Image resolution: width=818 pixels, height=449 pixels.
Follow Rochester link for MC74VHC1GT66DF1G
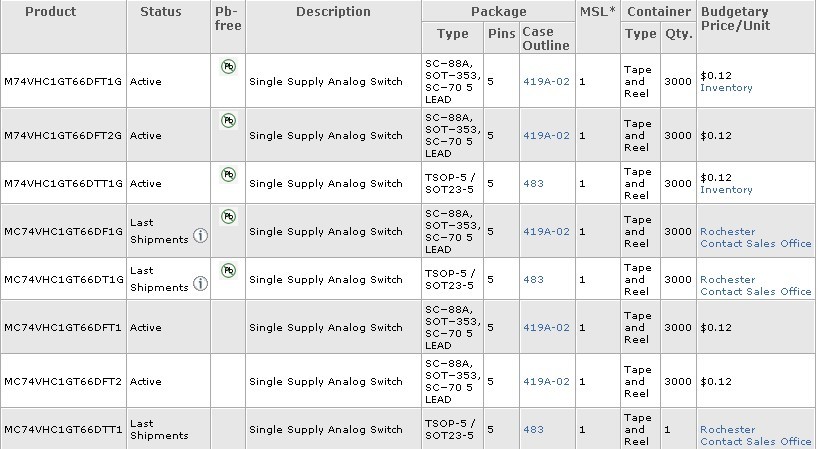pos(728,231)
